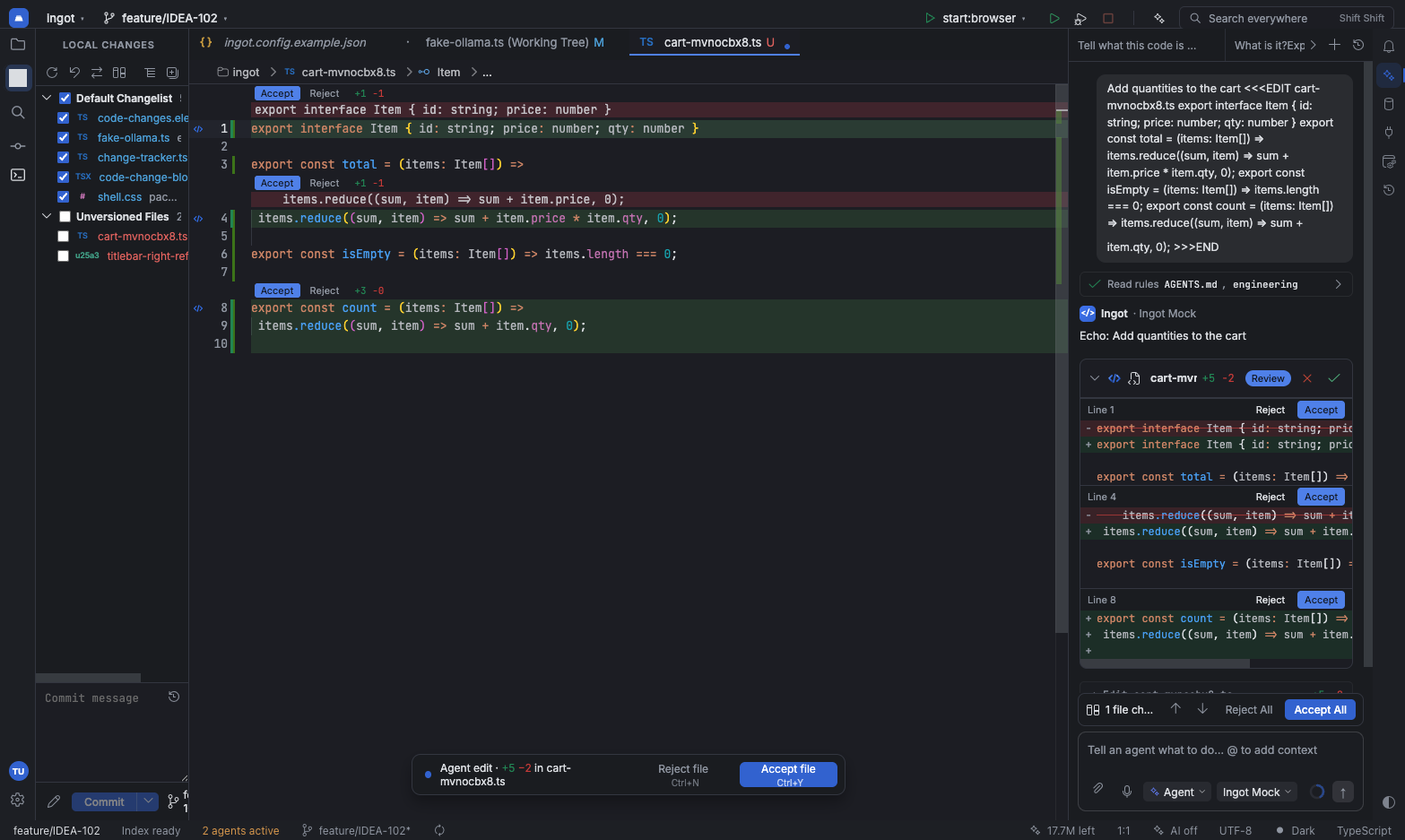Click the Reject All button
The image size is (1405, 840).
[x=1249, y=710]
